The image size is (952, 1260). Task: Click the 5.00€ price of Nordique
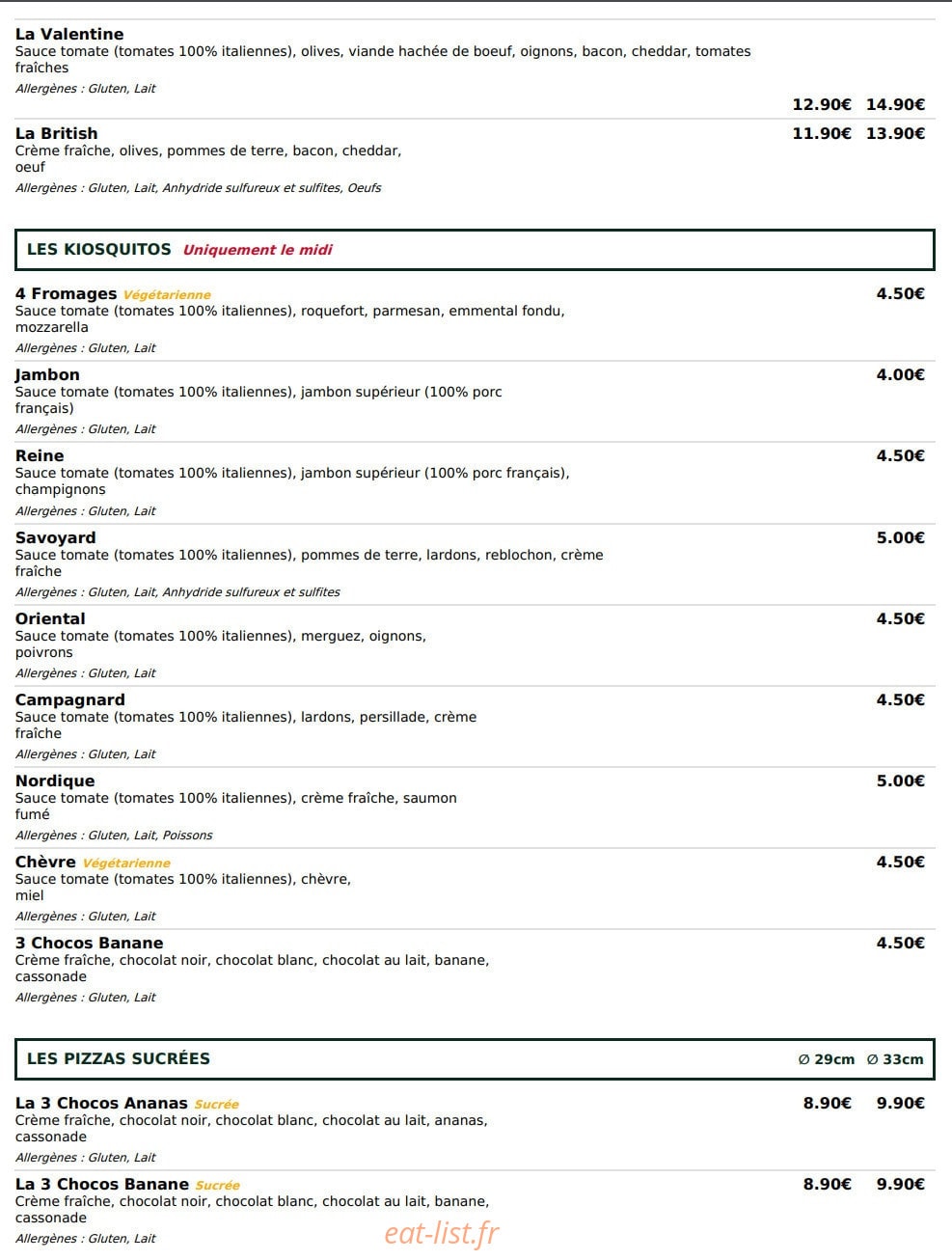[901, 781]
